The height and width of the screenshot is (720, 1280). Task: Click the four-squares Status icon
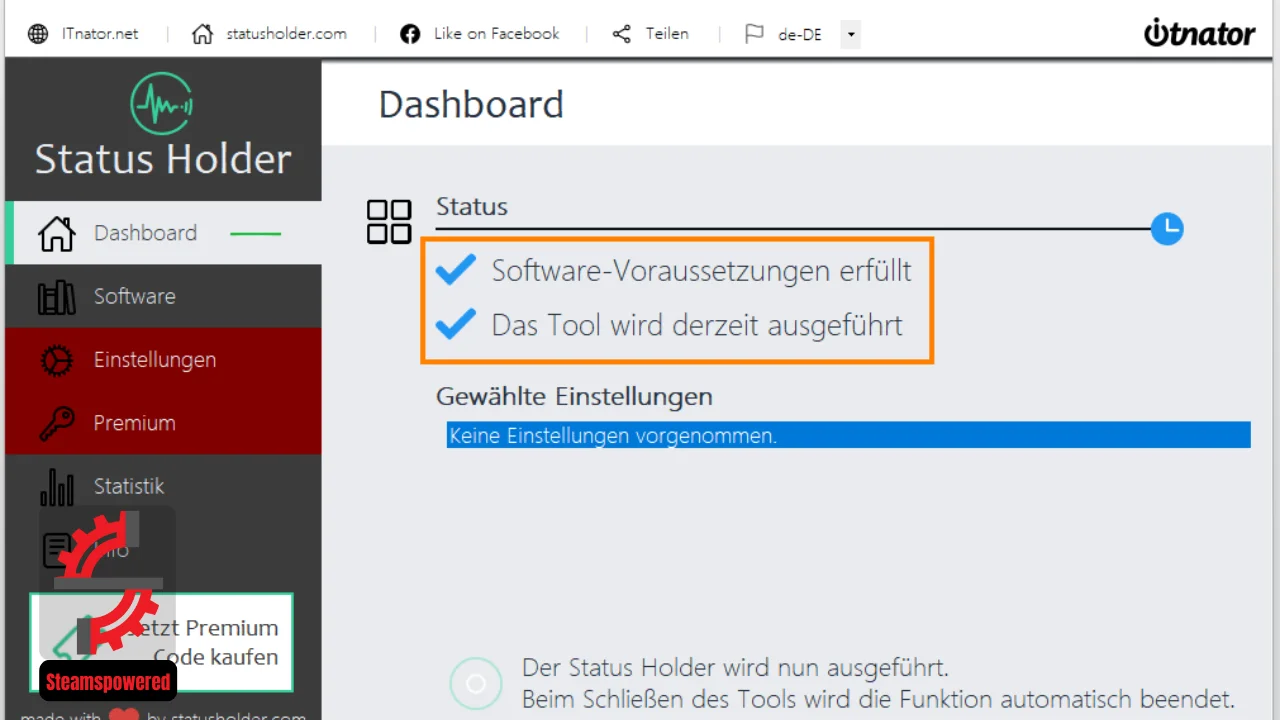(x=389, y=222)
